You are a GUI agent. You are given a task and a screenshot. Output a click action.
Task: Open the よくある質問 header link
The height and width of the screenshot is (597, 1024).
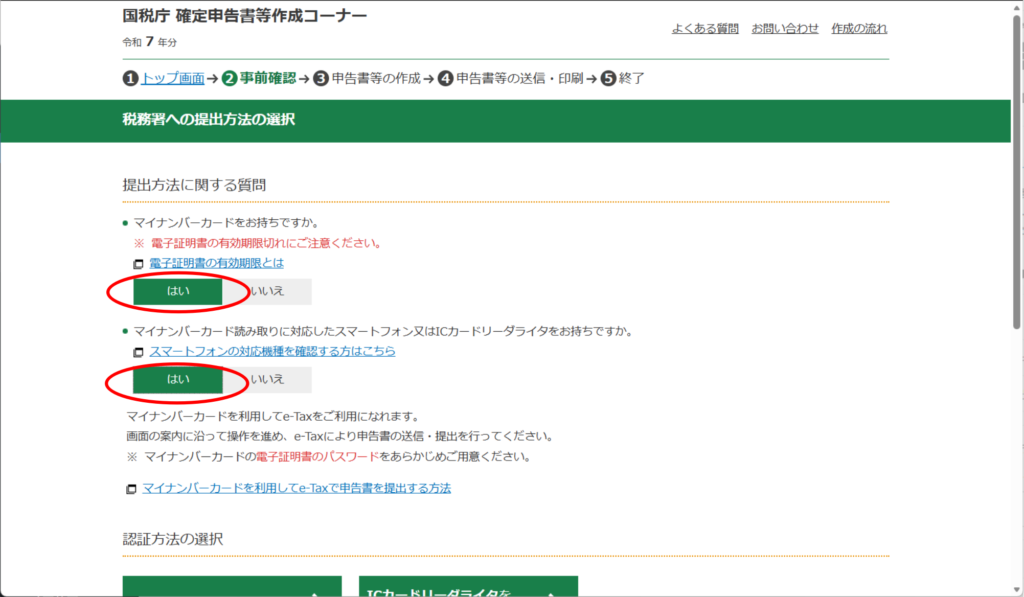pyautogui.click(x=705, y=28)
